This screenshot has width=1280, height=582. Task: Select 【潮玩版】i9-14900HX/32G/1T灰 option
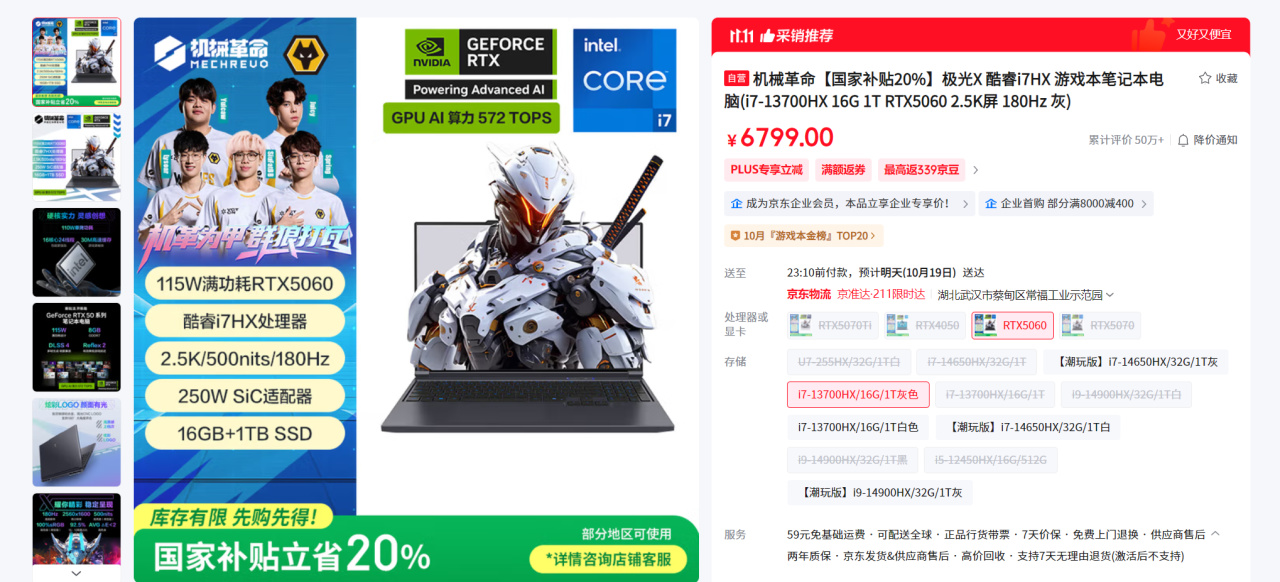pos(880,493)
